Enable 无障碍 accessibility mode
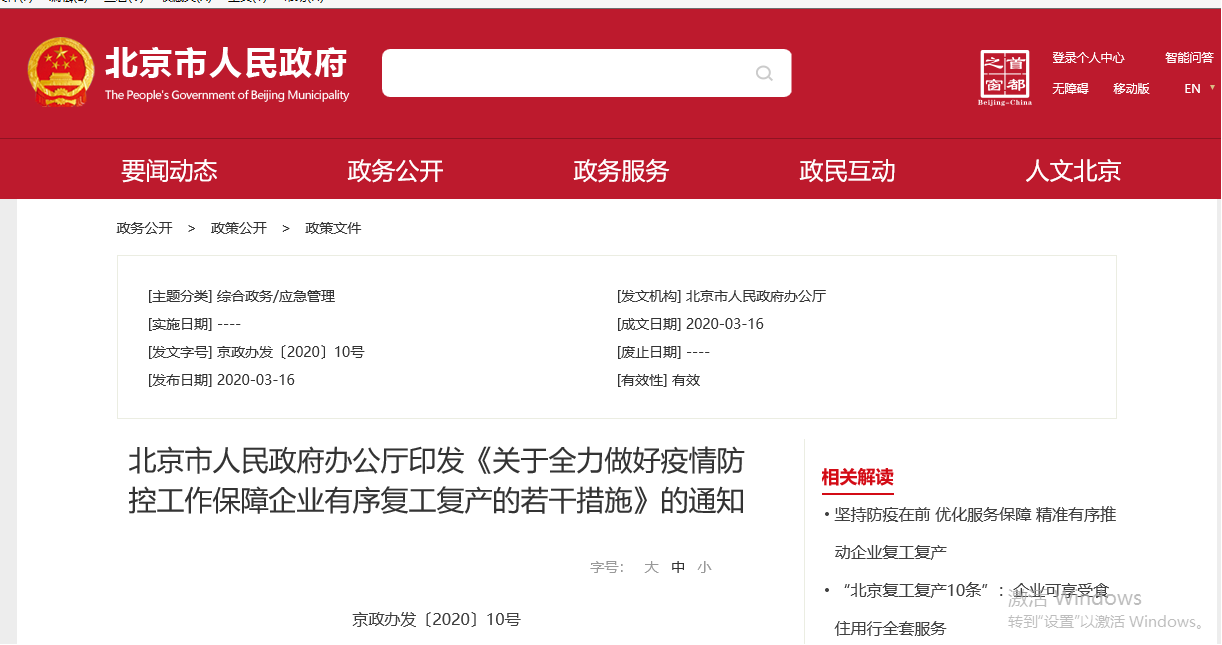Viewport: 1222px width, 645px height. [1070, 89]
